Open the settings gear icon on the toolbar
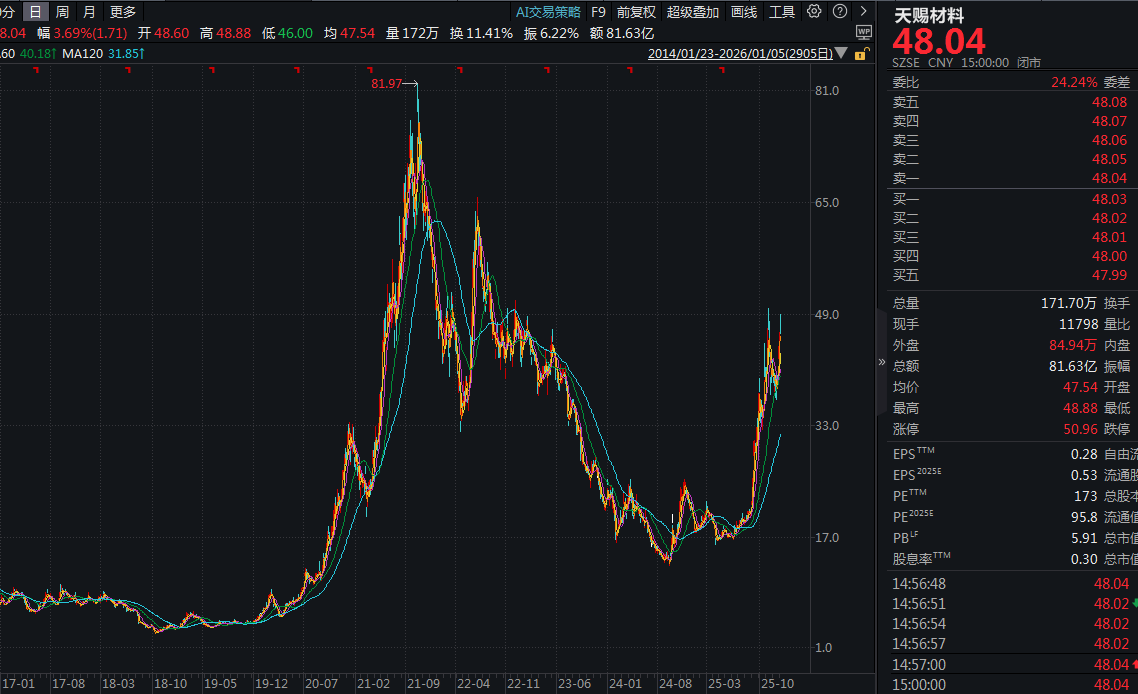Image resolution: width=1138 pixels, height=694 pixels. [813, 13]
